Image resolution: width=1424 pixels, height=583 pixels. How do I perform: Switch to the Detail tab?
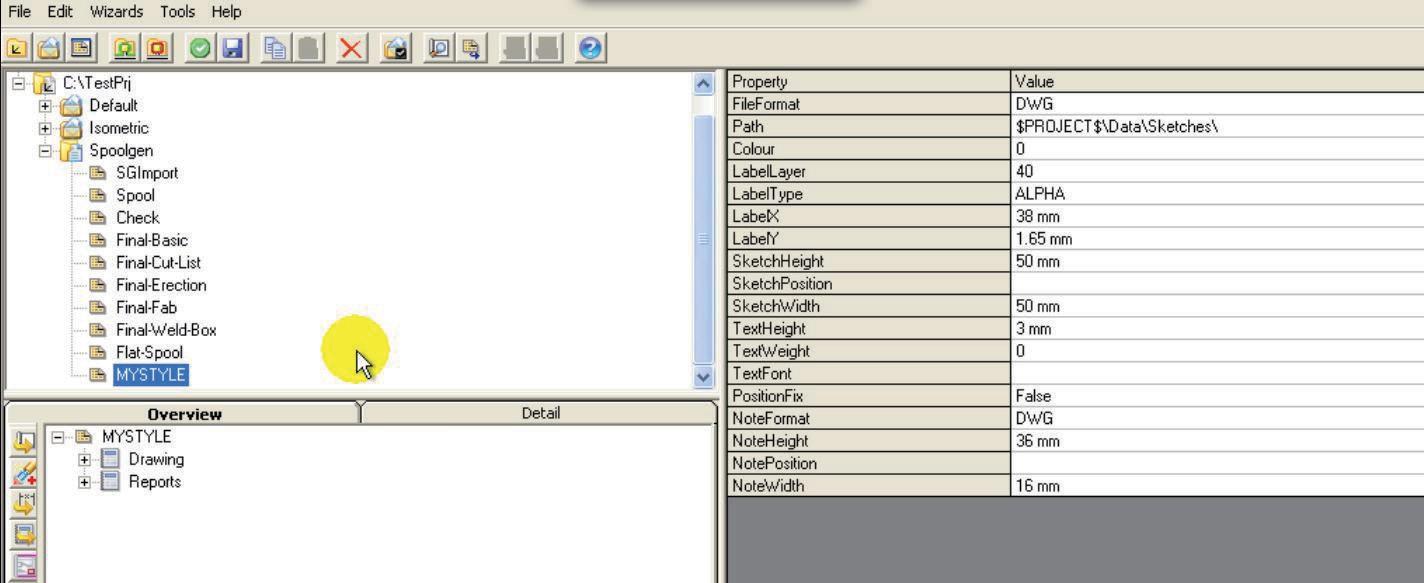point(540,413)
